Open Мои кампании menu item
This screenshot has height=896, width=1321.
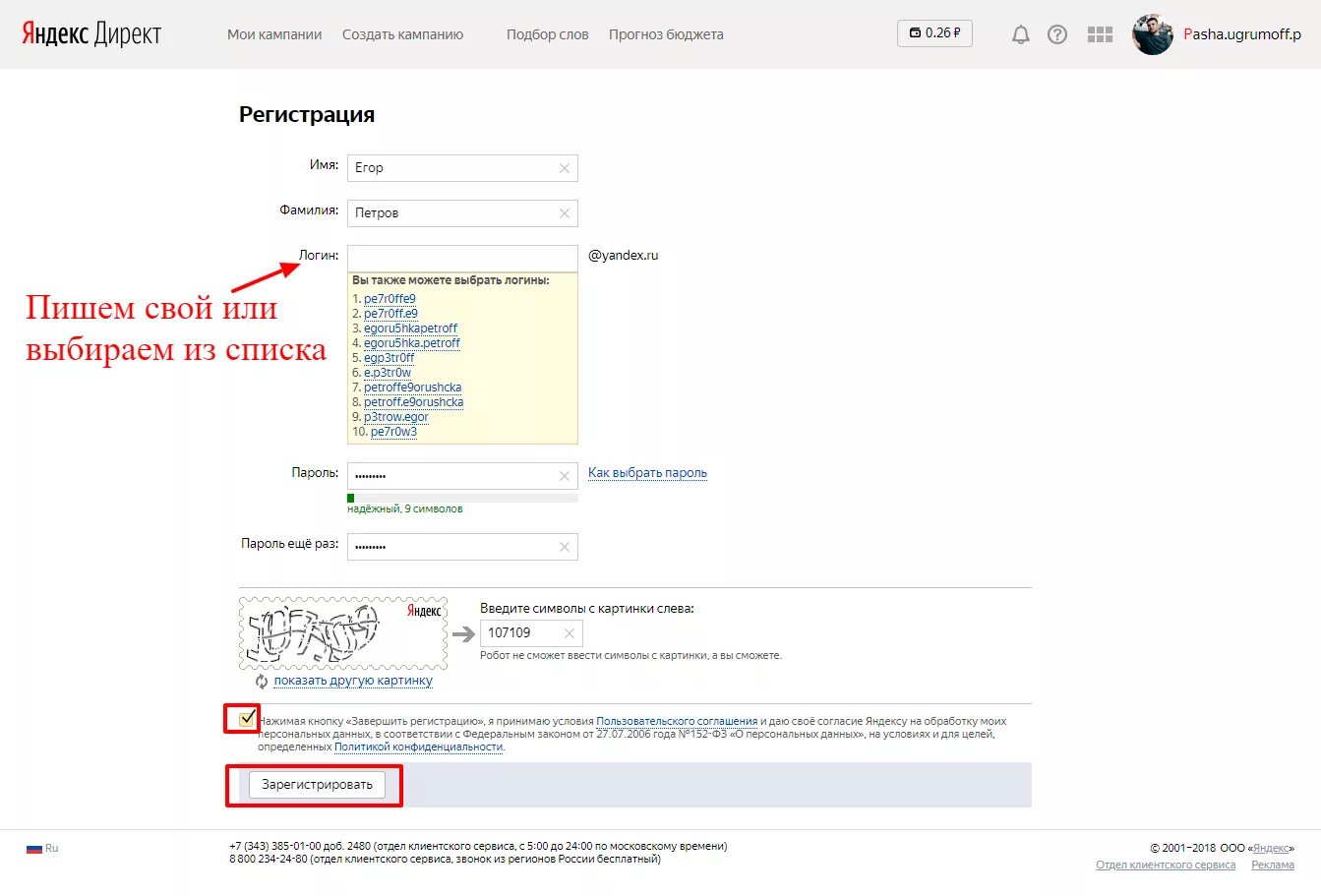pyautogui.click(x=274, y=34)
